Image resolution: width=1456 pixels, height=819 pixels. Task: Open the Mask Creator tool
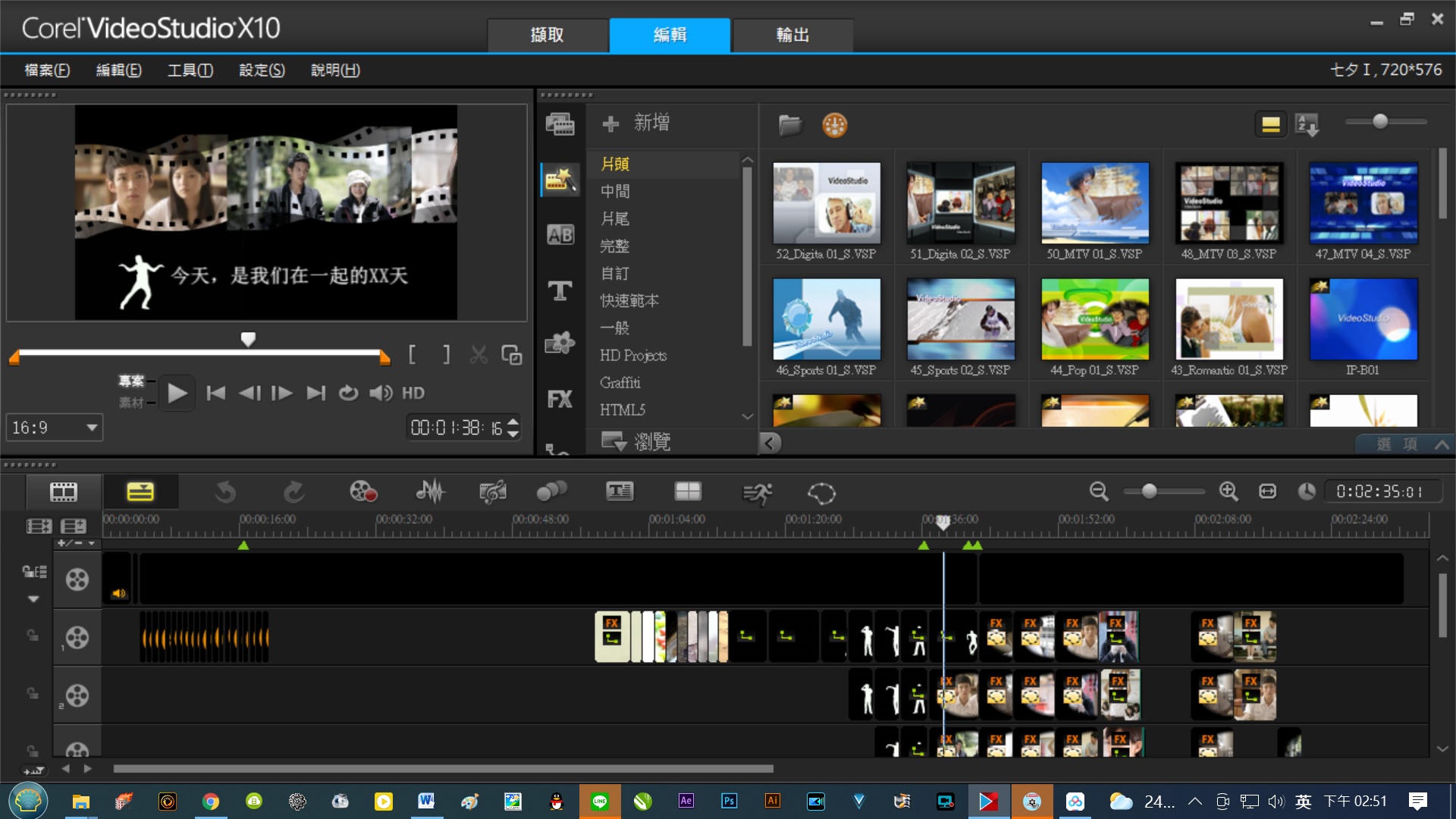click(x=821, y=493)
